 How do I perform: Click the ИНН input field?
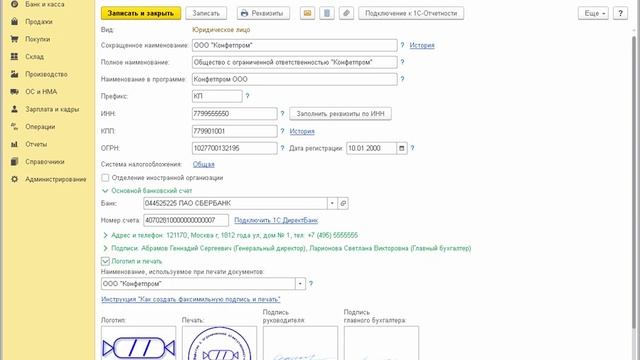click(x=235, y=113)
